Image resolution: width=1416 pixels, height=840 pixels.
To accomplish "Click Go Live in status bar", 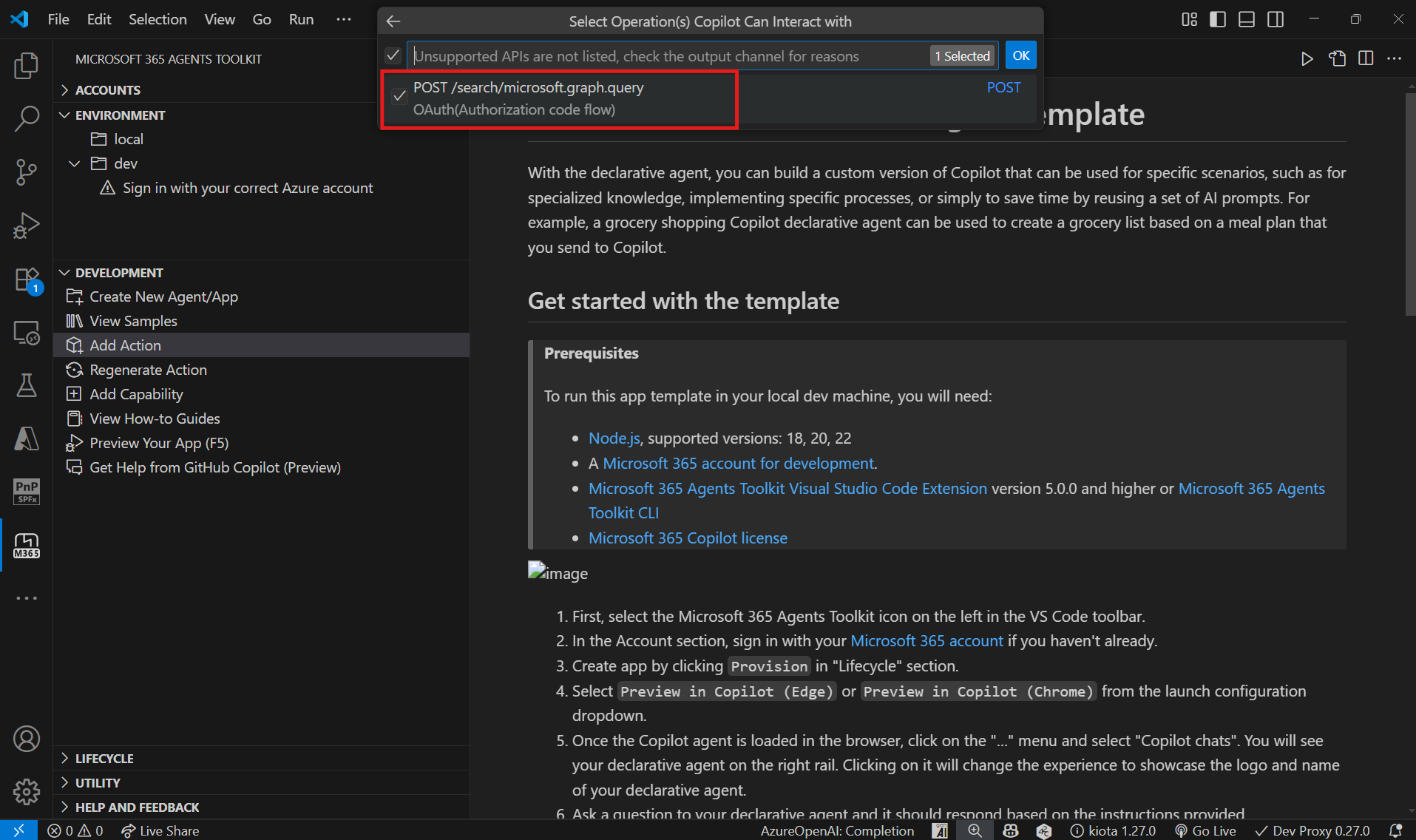I will [1205, 830].
